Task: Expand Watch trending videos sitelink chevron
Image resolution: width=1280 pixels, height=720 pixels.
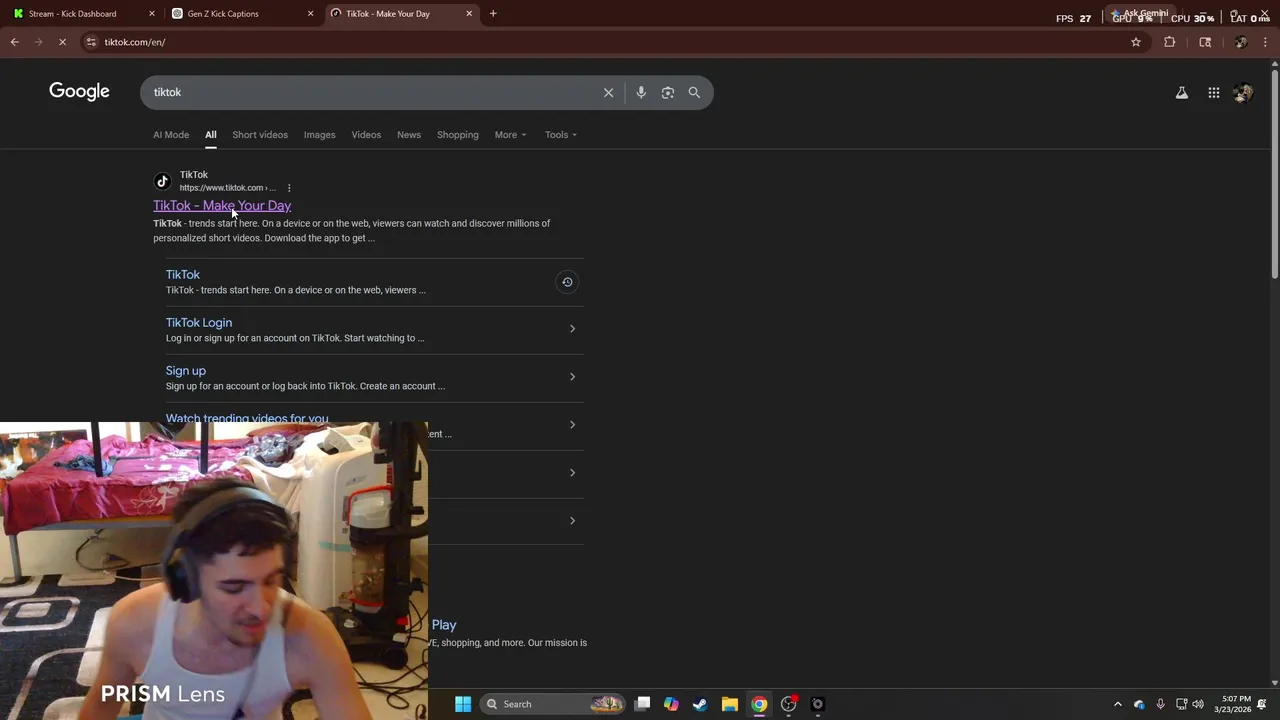Action: click(x=572, y=425)
